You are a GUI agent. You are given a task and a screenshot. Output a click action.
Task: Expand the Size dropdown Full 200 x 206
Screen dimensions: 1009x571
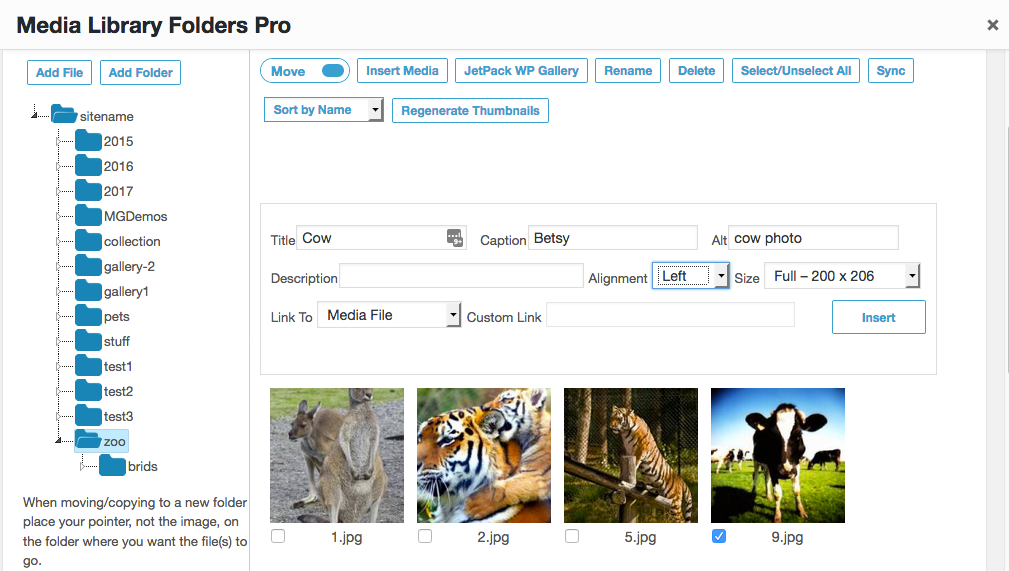842,276
